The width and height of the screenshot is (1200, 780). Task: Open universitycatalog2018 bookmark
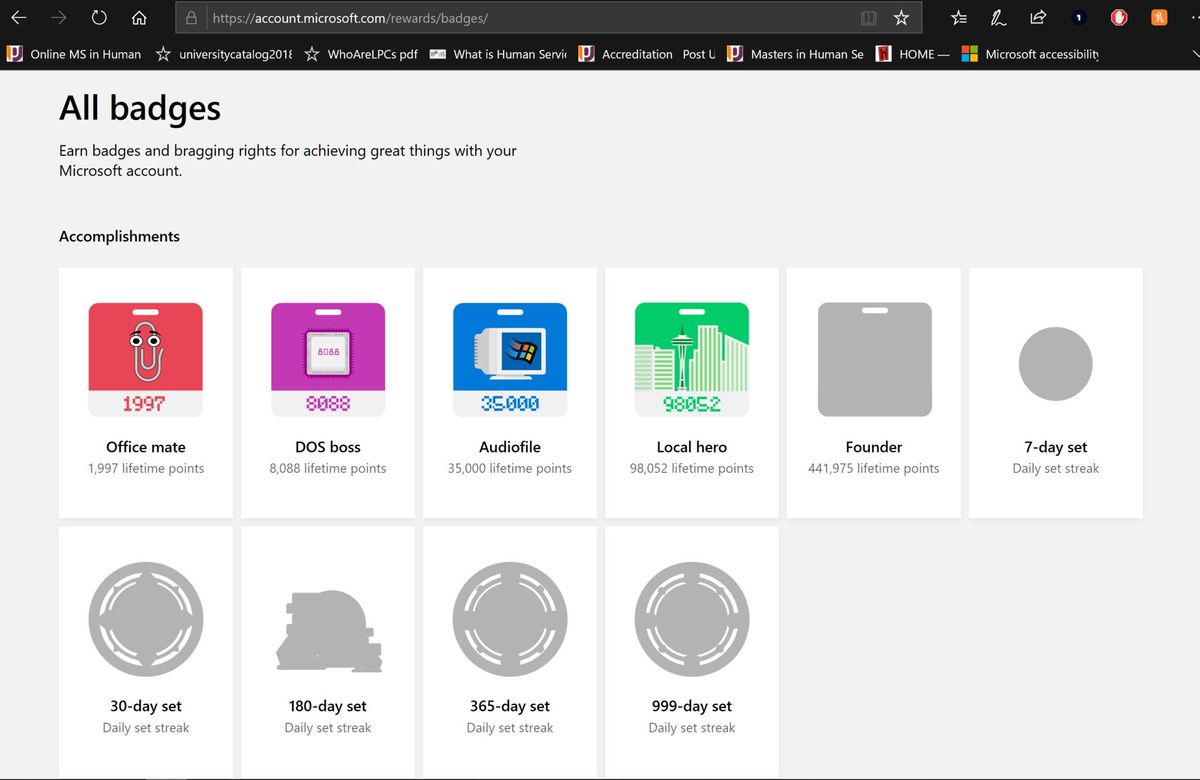point(223,54)
